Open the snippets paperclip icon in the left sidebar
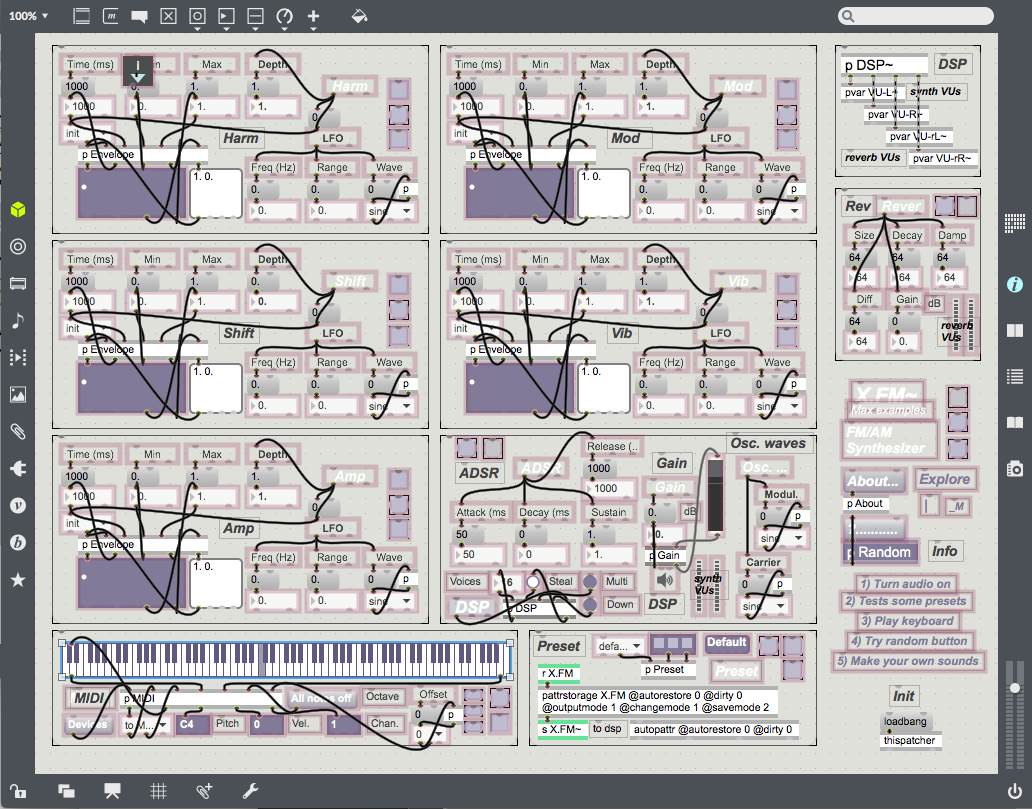Screen dimensions: 1032x809 (x=17, y=431)
